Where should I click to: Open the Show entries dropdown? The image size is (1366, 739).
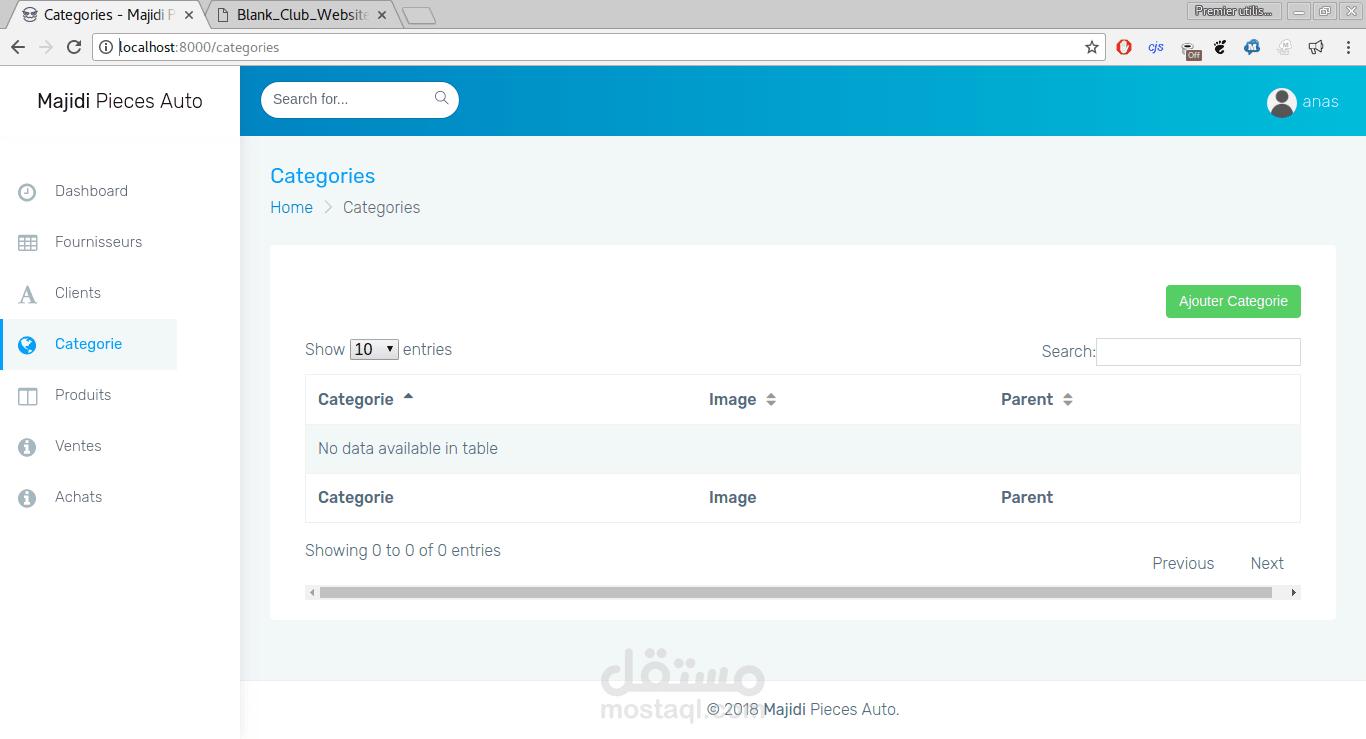(x=374, y=349)
